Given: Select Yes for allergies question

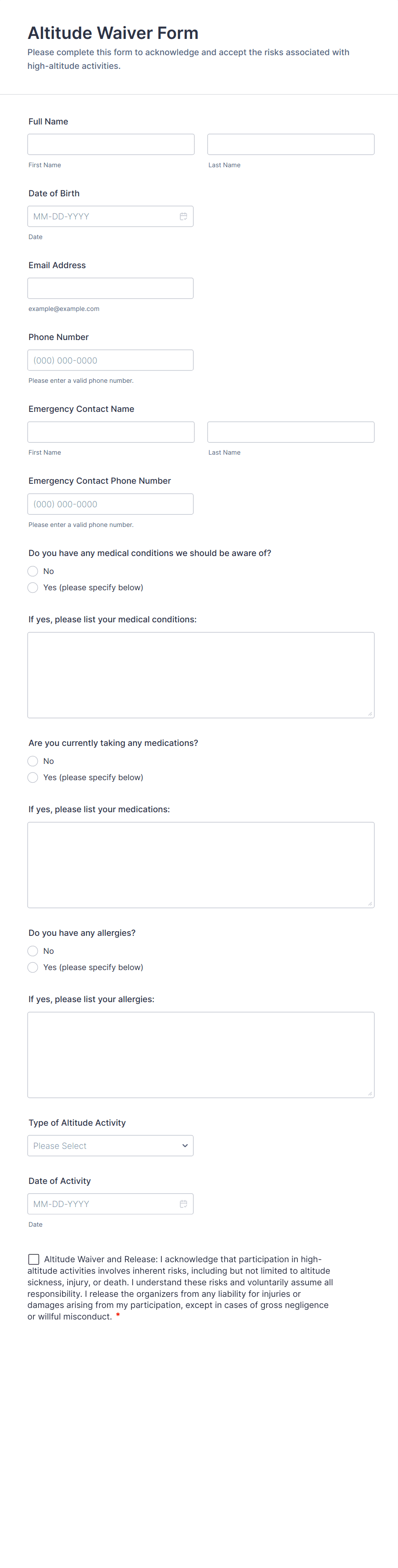Looking at the screenshot, I should (33, 967).
